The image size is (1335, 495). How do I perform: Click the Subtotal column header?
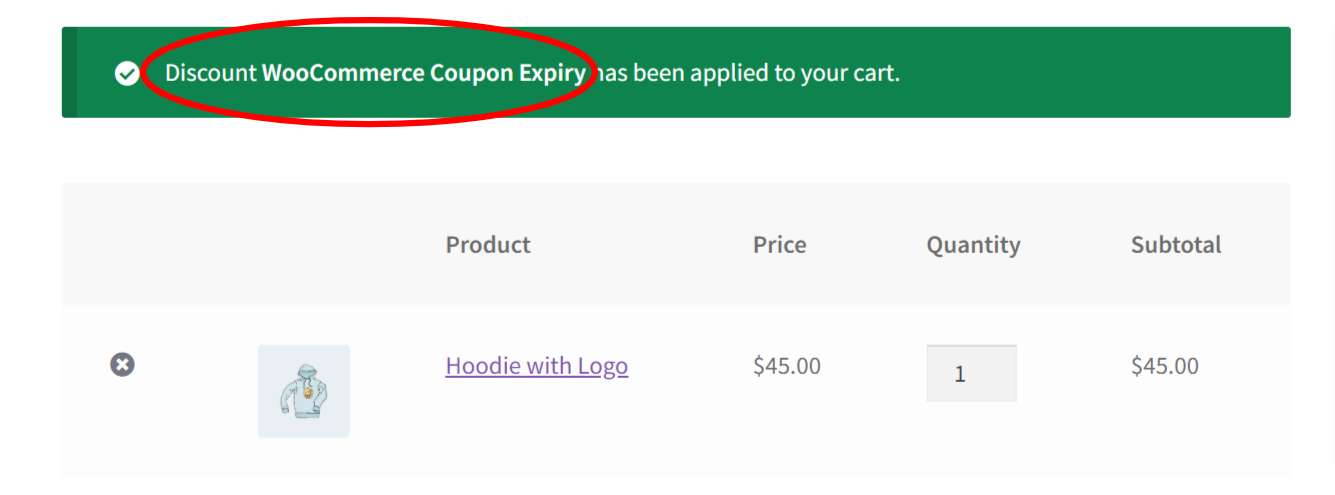click(1176, 245)
